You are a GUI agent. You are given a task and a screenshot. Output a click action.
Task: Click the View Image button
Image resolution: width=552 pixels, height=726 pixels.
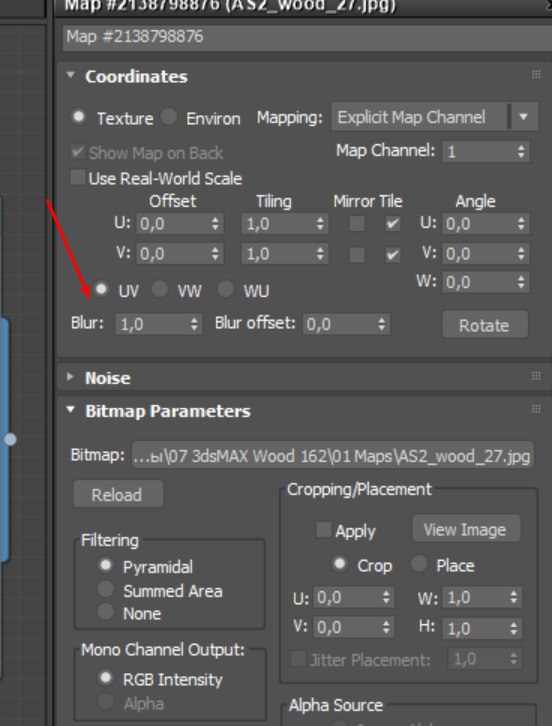click(x=466, y=529)
